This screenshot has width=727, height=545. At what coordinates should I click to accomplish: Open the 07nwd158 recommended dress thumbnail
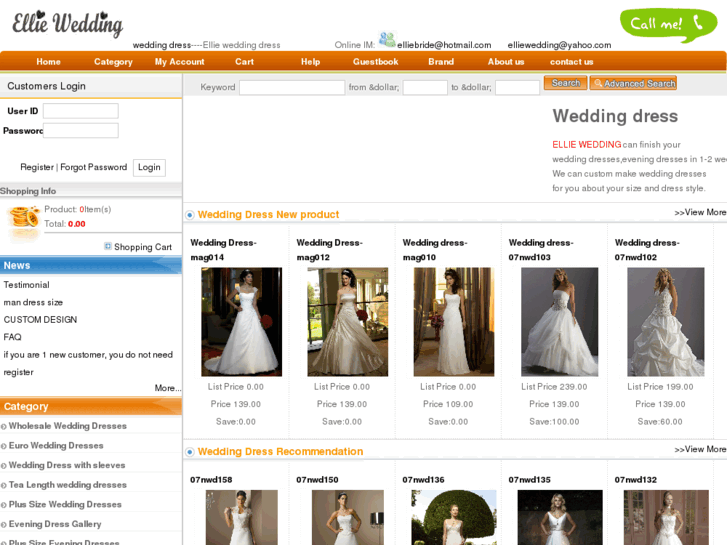242,517
